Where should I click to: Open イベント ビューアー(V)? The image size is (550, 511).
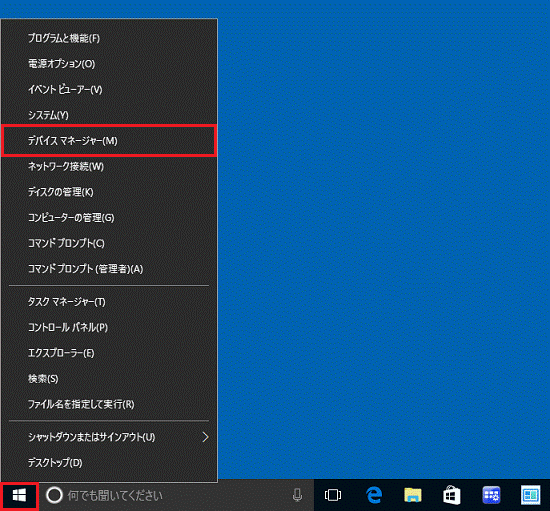point(109,89)
